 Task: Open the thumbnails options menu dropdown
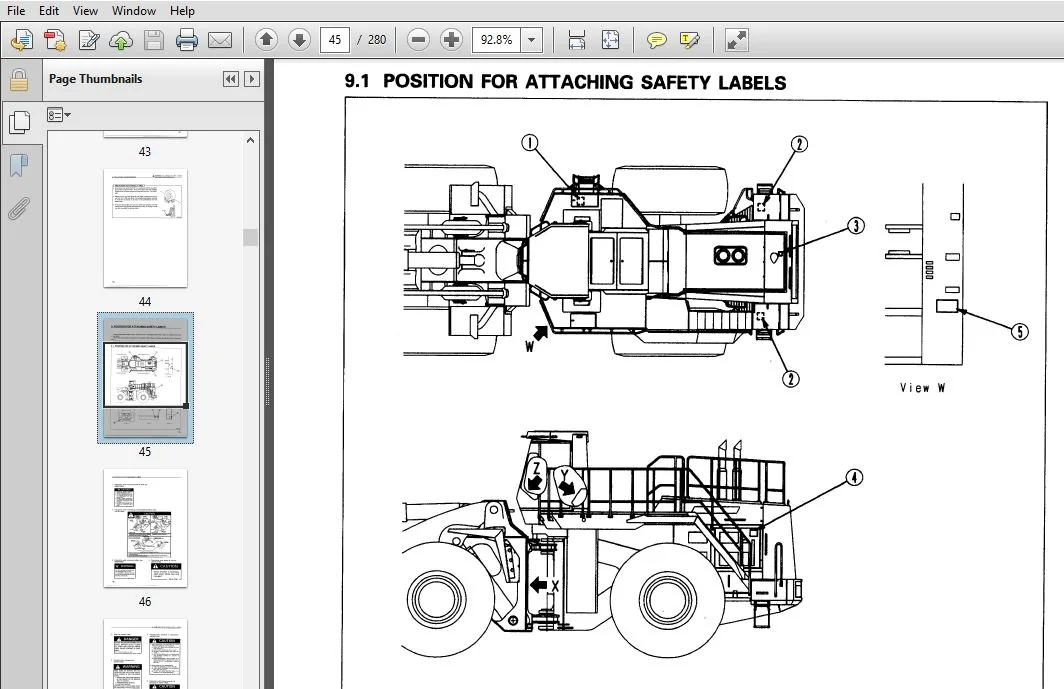point(59,115)
